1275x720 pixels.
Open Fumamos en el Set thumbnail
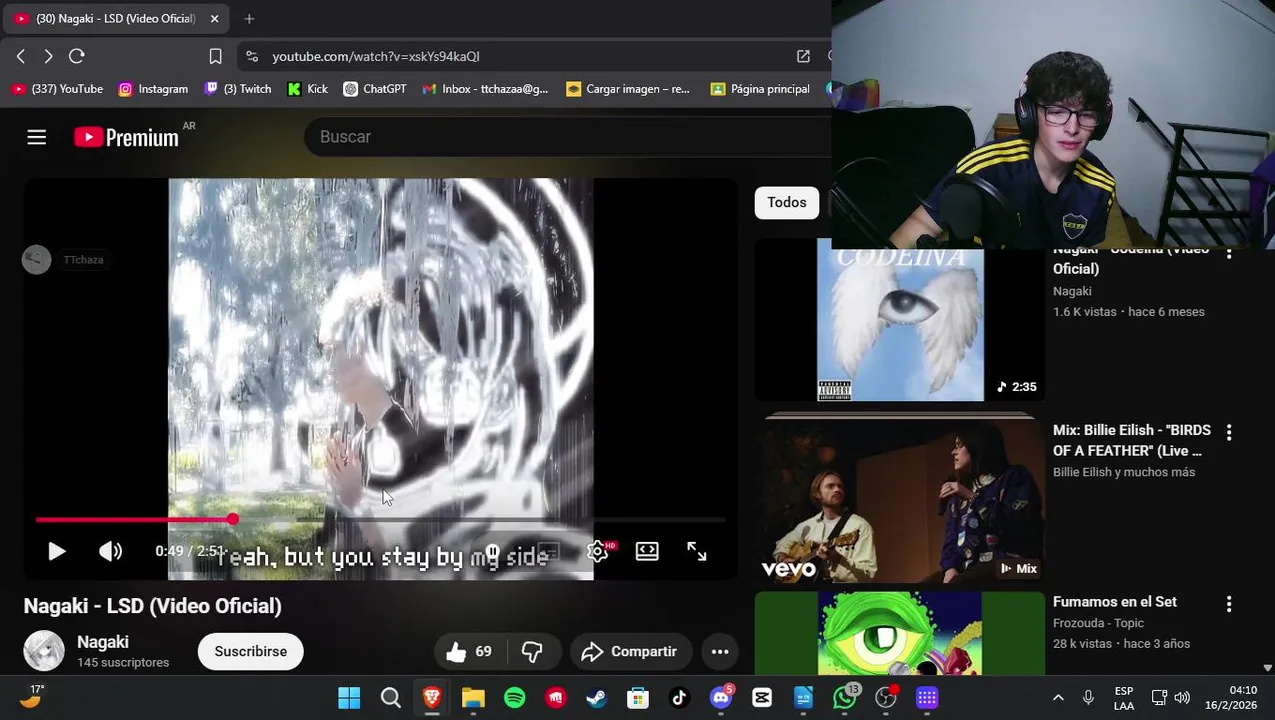click(x=900, y=634)
